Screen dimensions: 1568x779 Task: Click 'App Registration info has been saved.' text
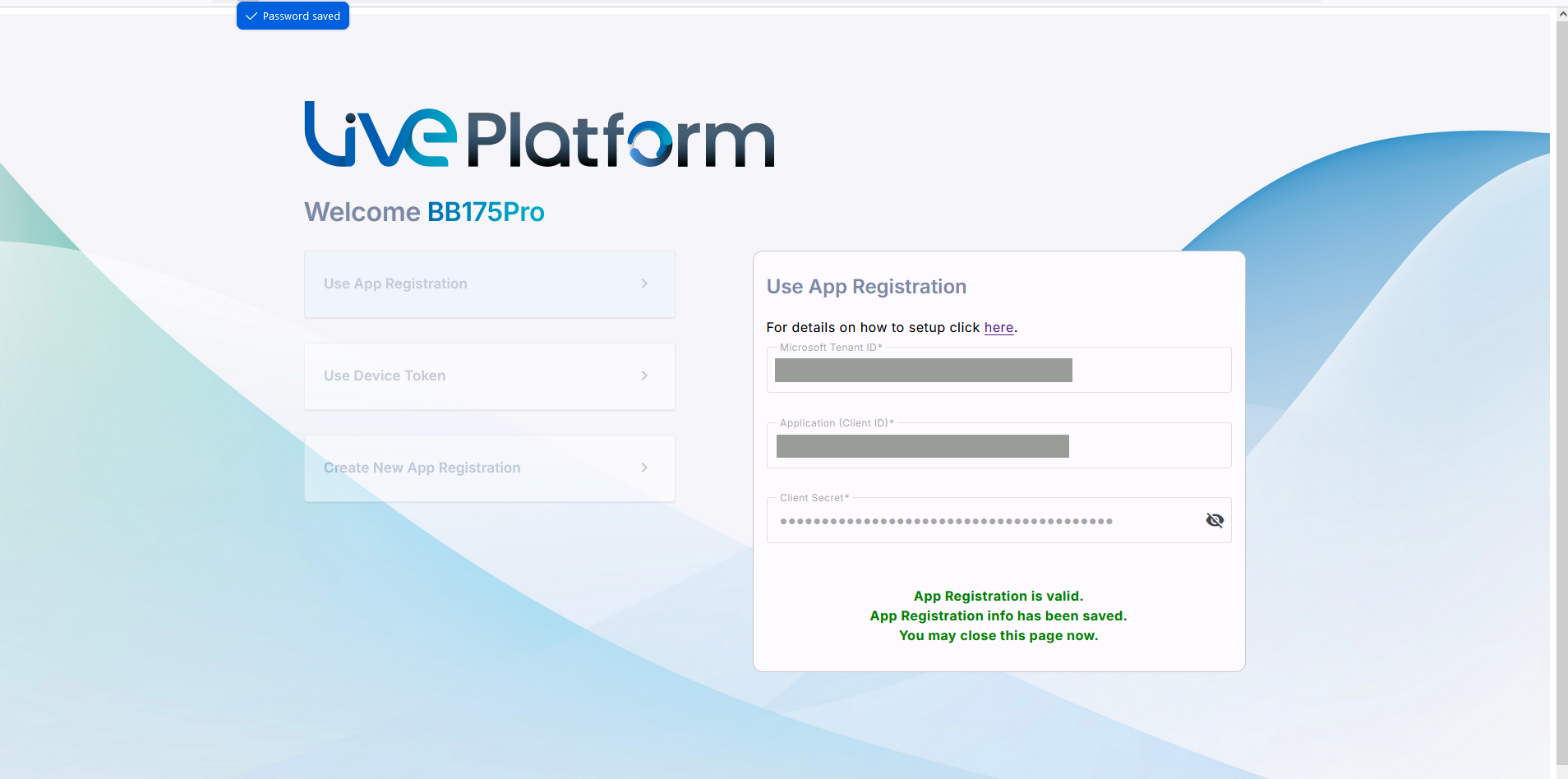click(x=998, y=615)
